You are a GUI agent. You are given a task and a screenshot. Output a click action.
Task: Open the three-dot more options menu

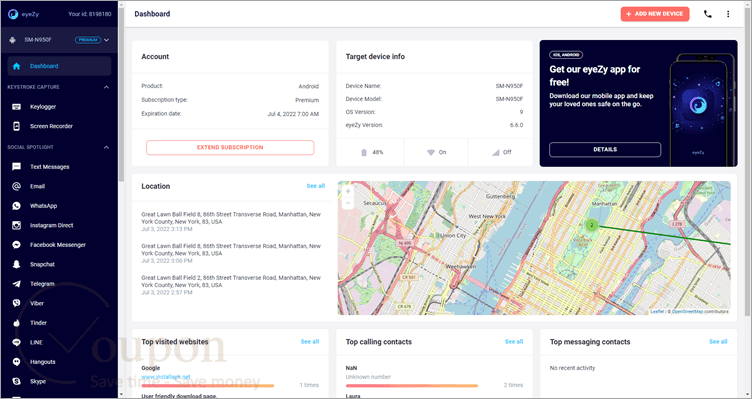[728, 14]
